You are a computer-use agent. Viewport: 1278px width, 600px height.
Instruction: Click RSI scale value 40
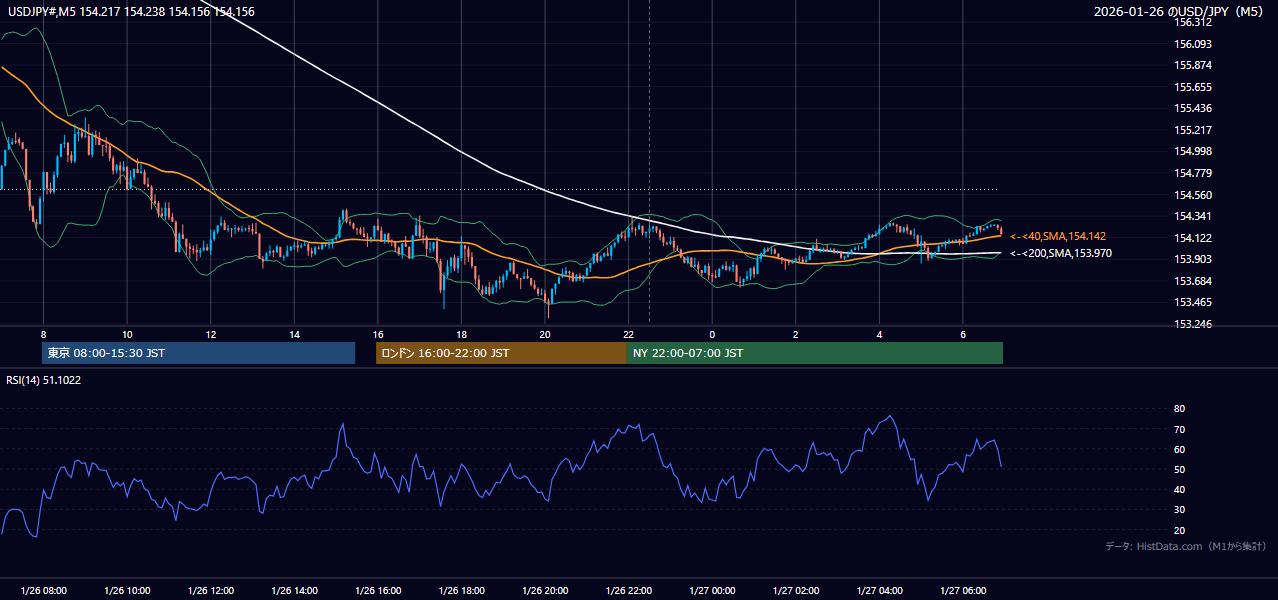pyautogui.click(x=1179, y=489)
